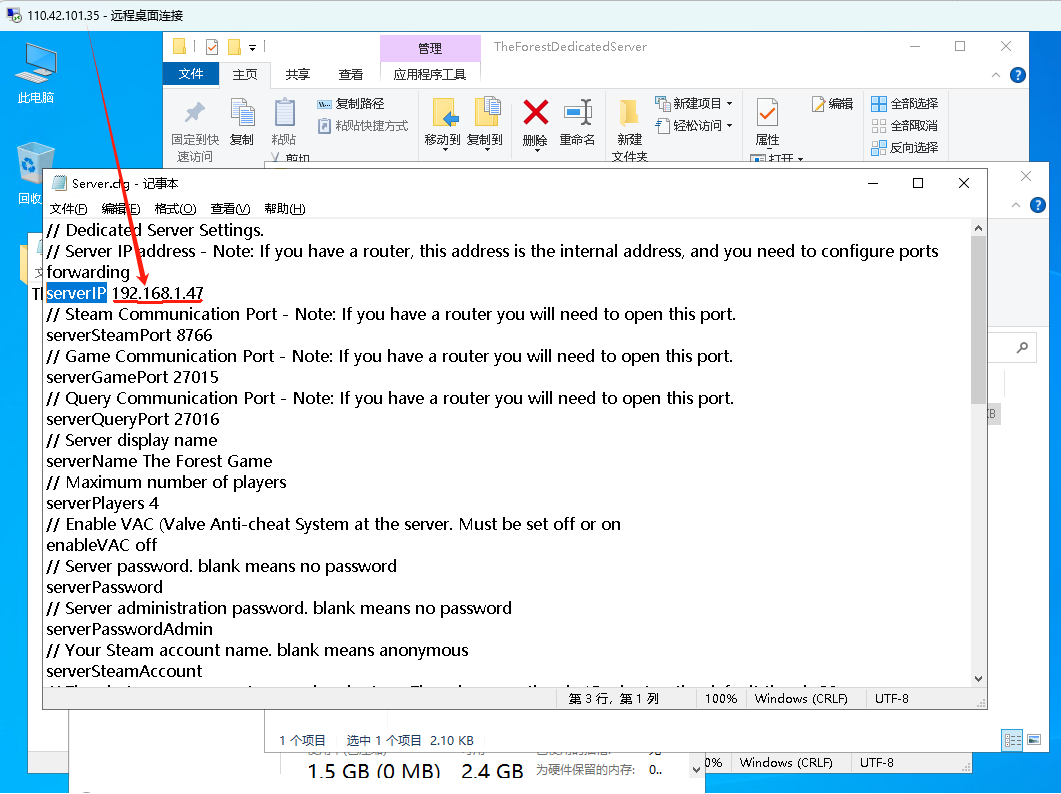Switch to large icons view in Explorer status bar
Screen dimensions: 1061x794
click(x=1034, y=740)
